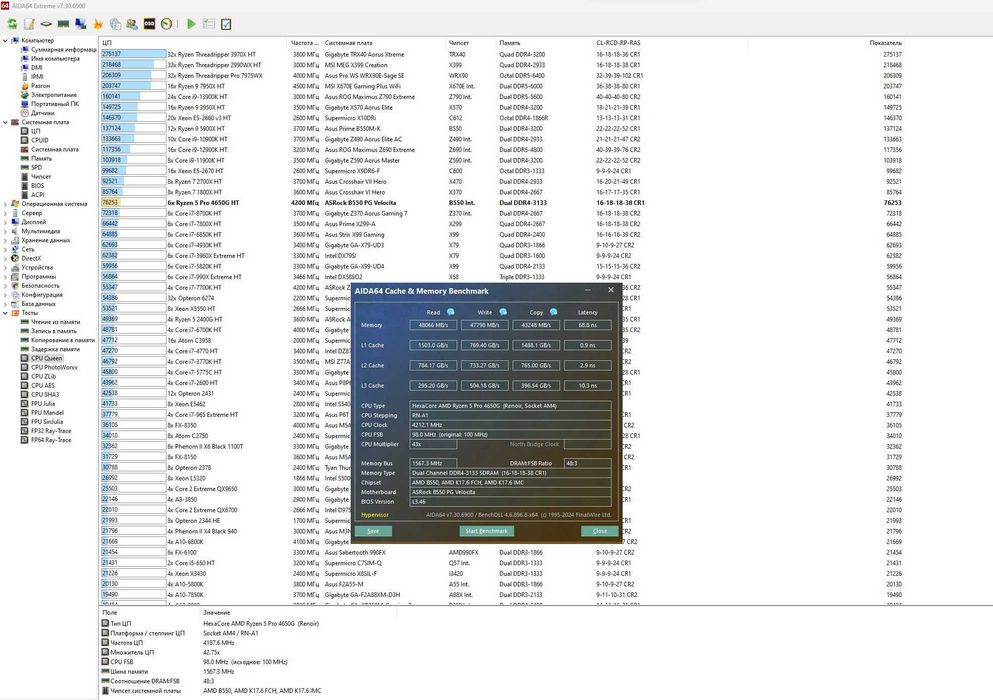The image size is (993, 700).
Task: Collapse the Системная плата tree node
Action: pos(6,122)
